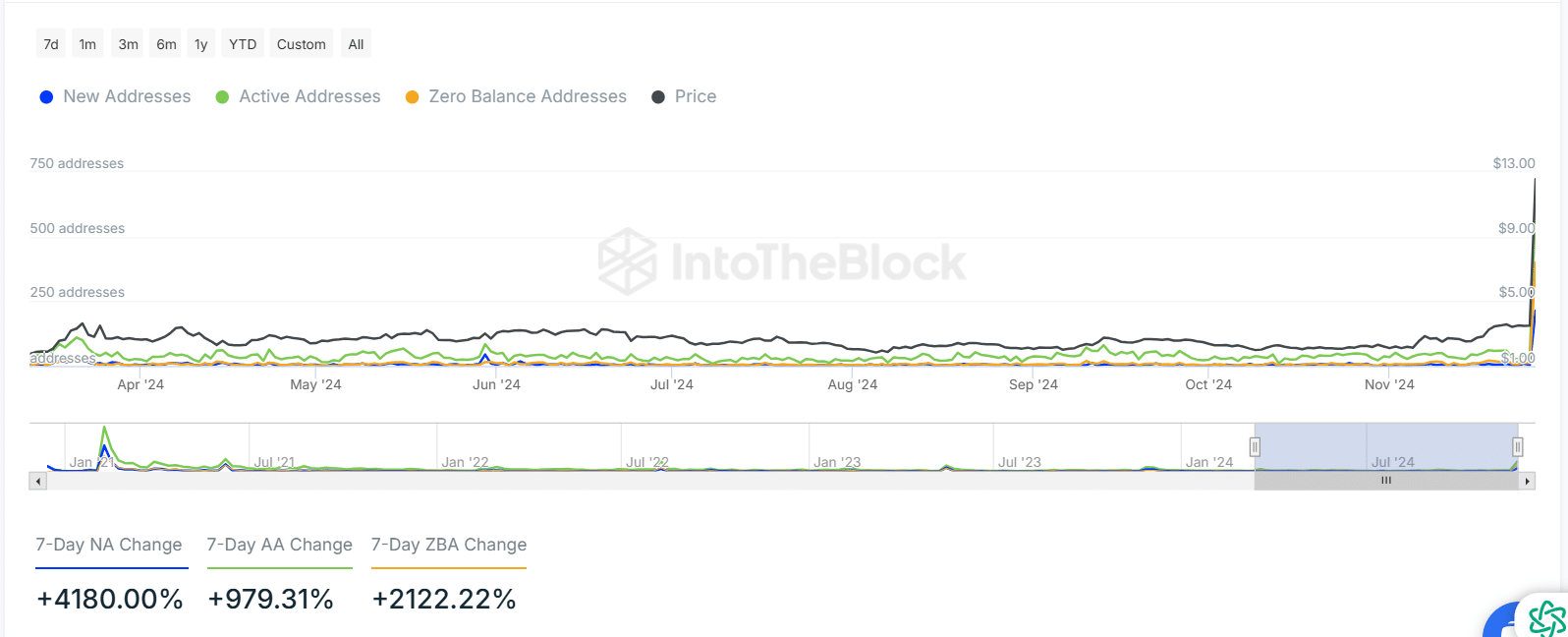Switch chart to 6m range

(167, 44)
